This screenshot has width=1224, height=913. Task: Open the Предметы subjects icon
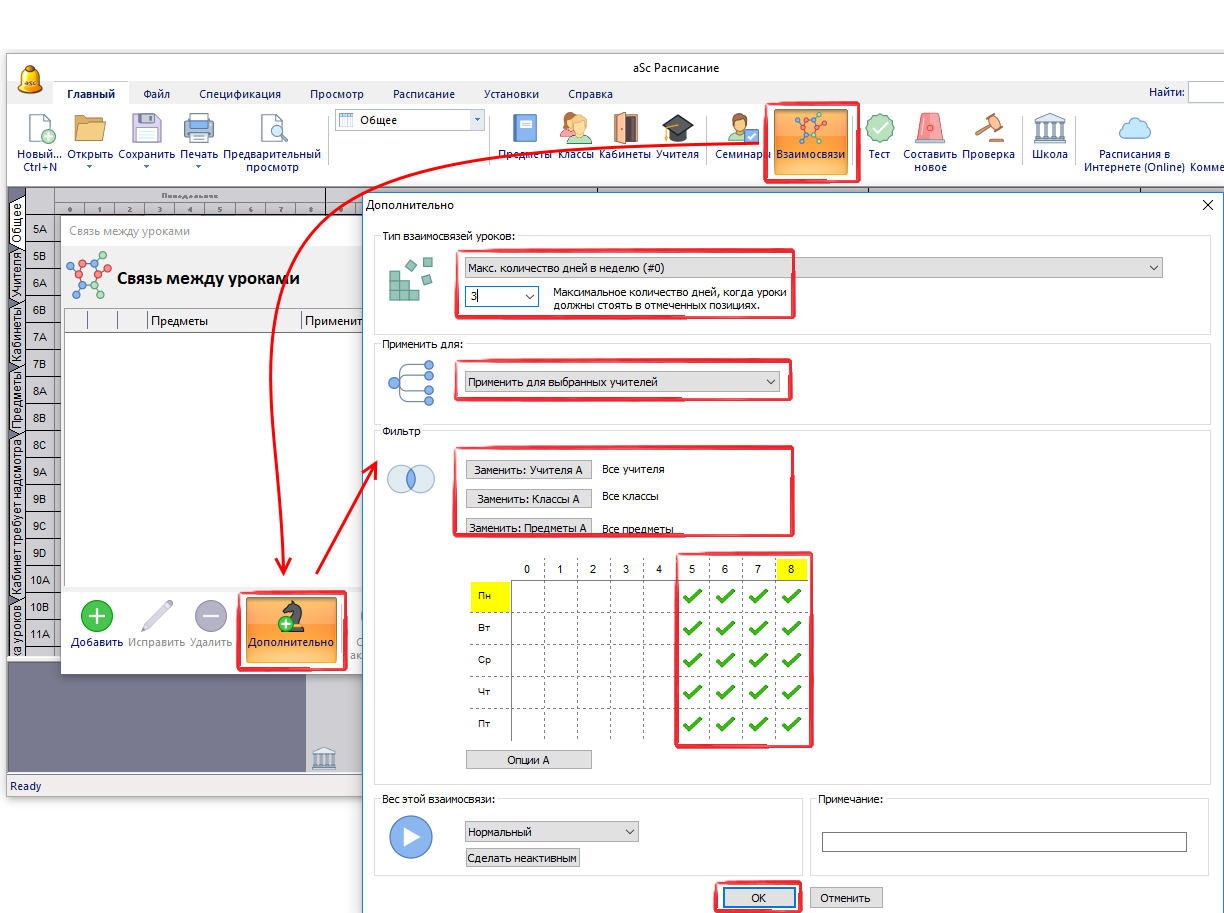click(525, 136)
